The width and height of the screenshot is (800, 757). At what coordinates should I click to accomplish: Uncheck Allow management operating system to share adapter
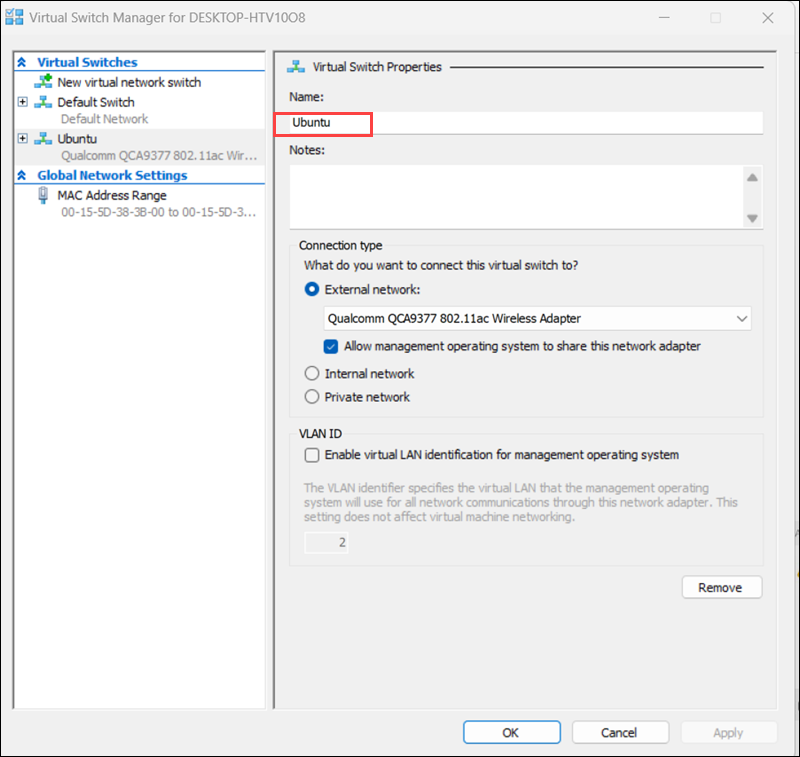tap(331, 347)
